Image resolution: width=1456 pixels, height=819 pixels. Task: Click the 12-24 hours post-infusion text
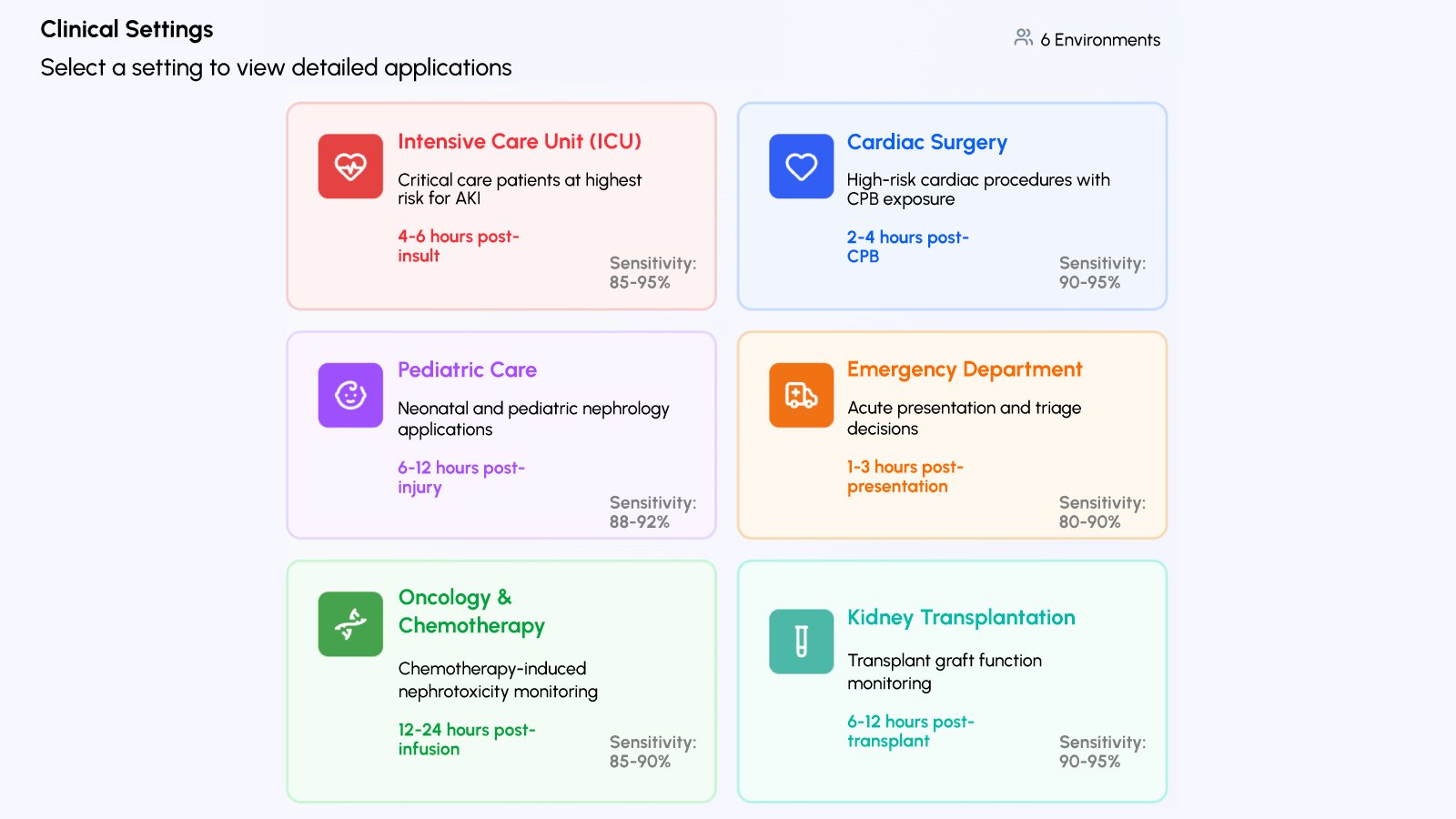(467, 739)
